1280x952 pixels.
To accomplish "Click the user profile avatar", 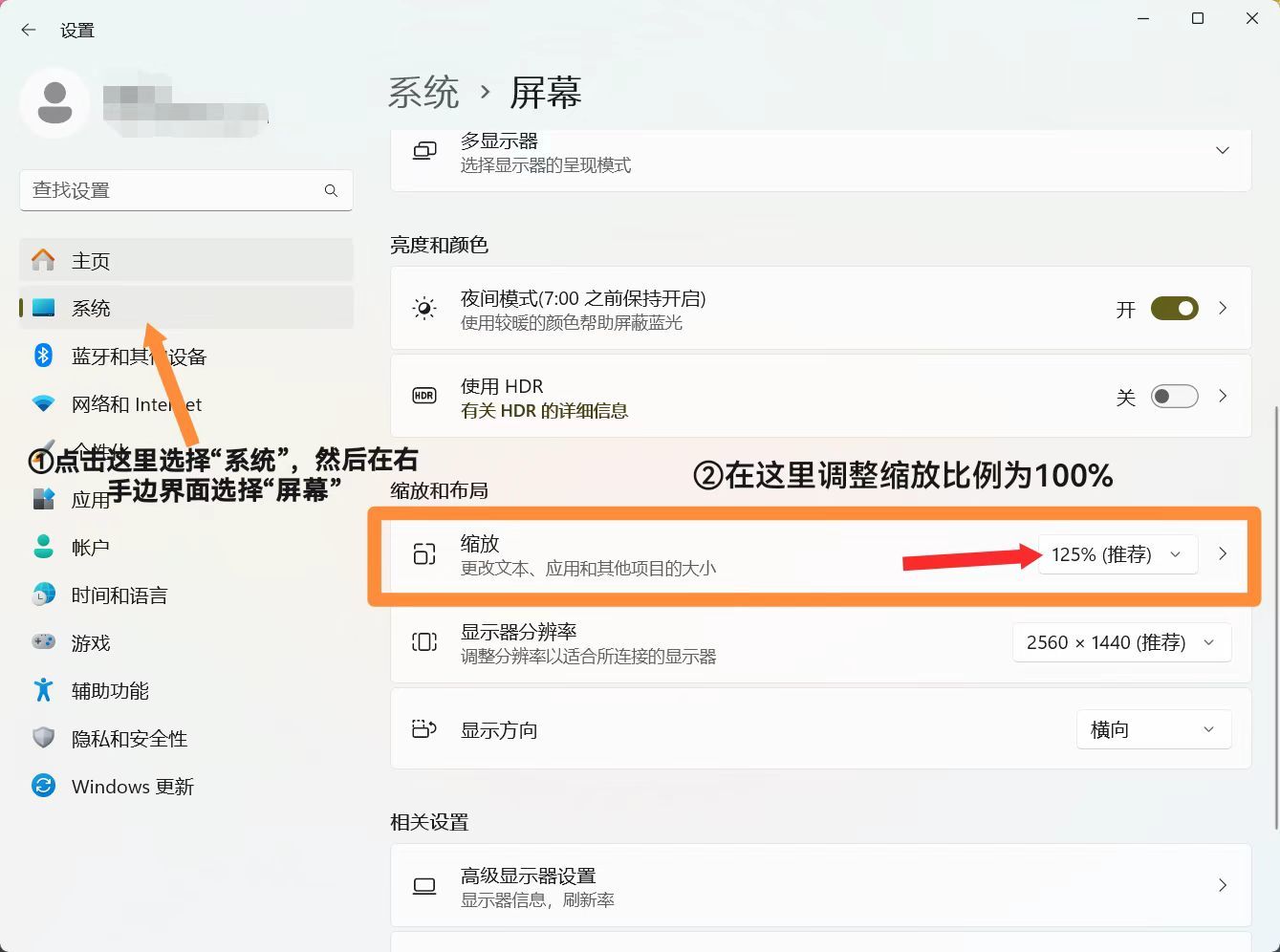I will 54,102.
